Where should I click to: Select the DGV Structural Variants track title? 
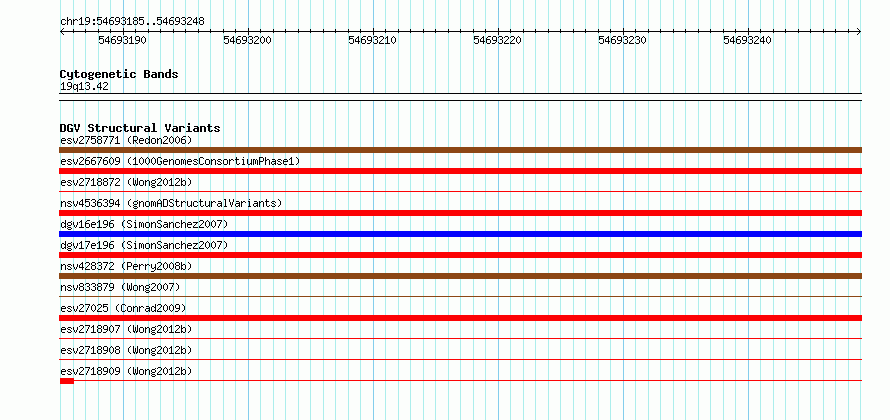[140, 128]
